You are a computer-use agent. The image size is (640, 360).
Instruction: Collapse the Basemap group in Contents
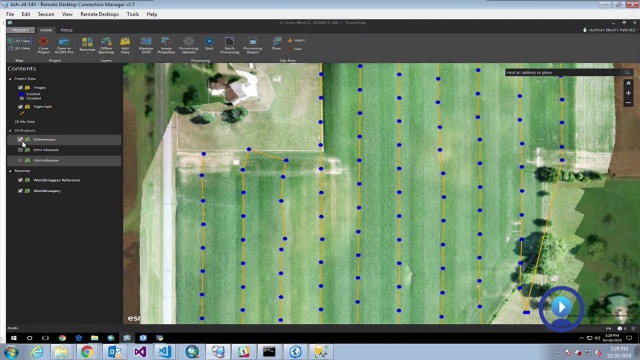[x=10, y=171]
